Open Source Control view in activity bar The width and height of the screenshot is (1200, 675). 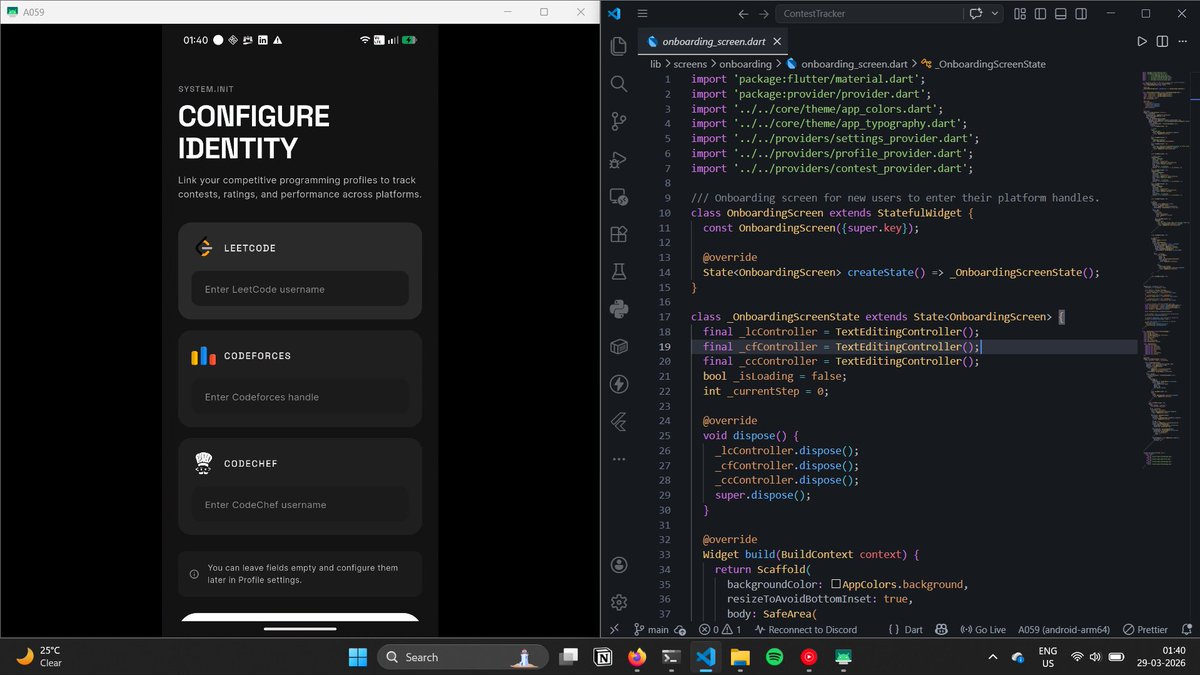tap(618, 121)
